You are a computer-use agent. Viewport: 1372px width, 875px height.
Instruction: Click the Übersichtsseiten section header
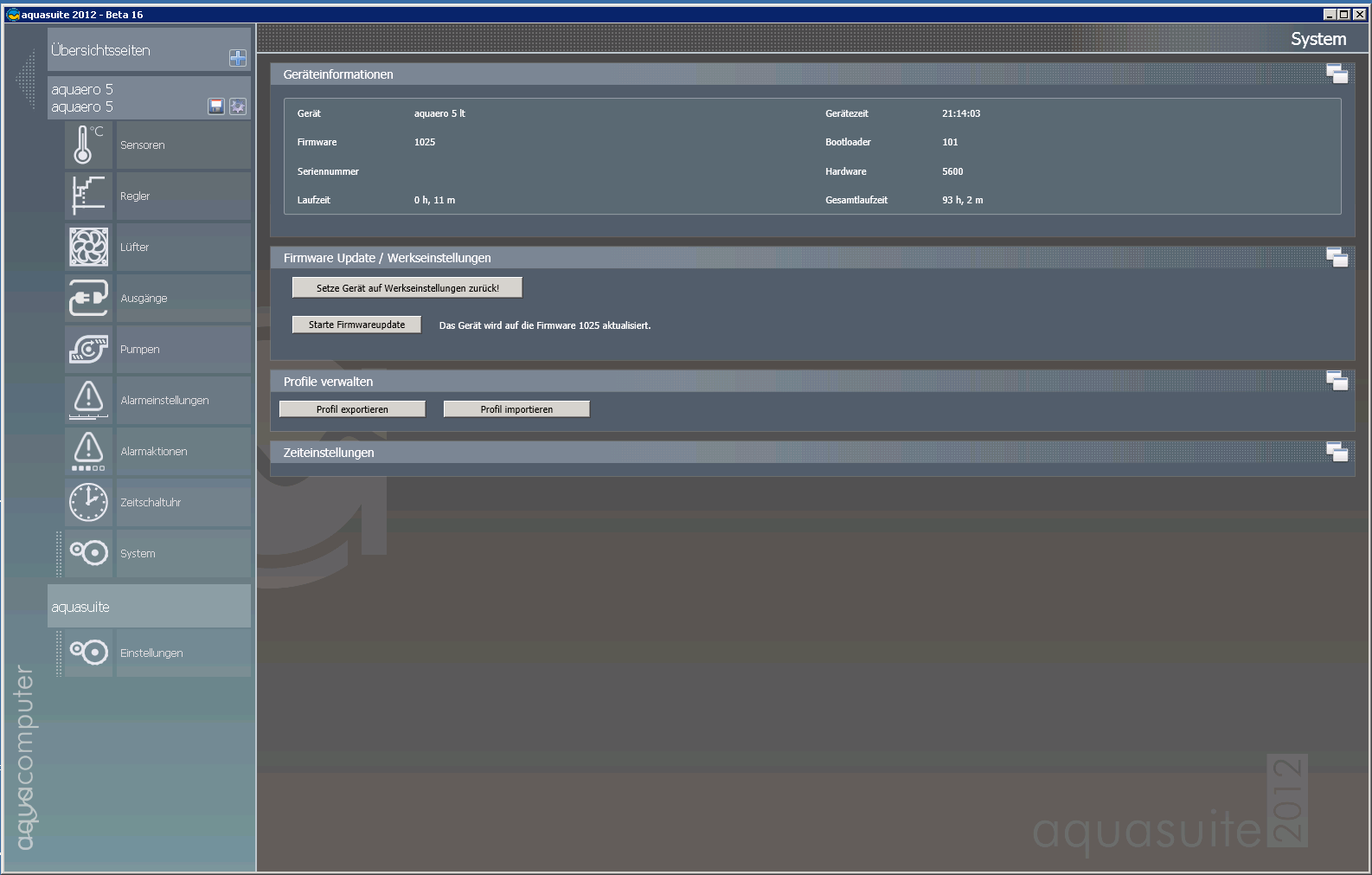click(x=149, y=49)
